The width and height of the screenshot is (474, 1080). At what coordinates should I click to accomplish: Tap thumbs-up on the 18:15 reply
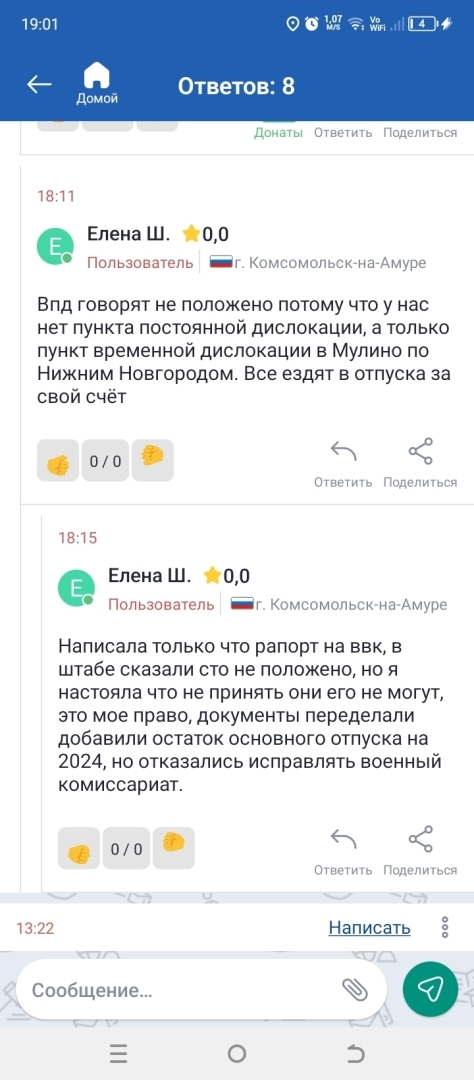(79, 848)
